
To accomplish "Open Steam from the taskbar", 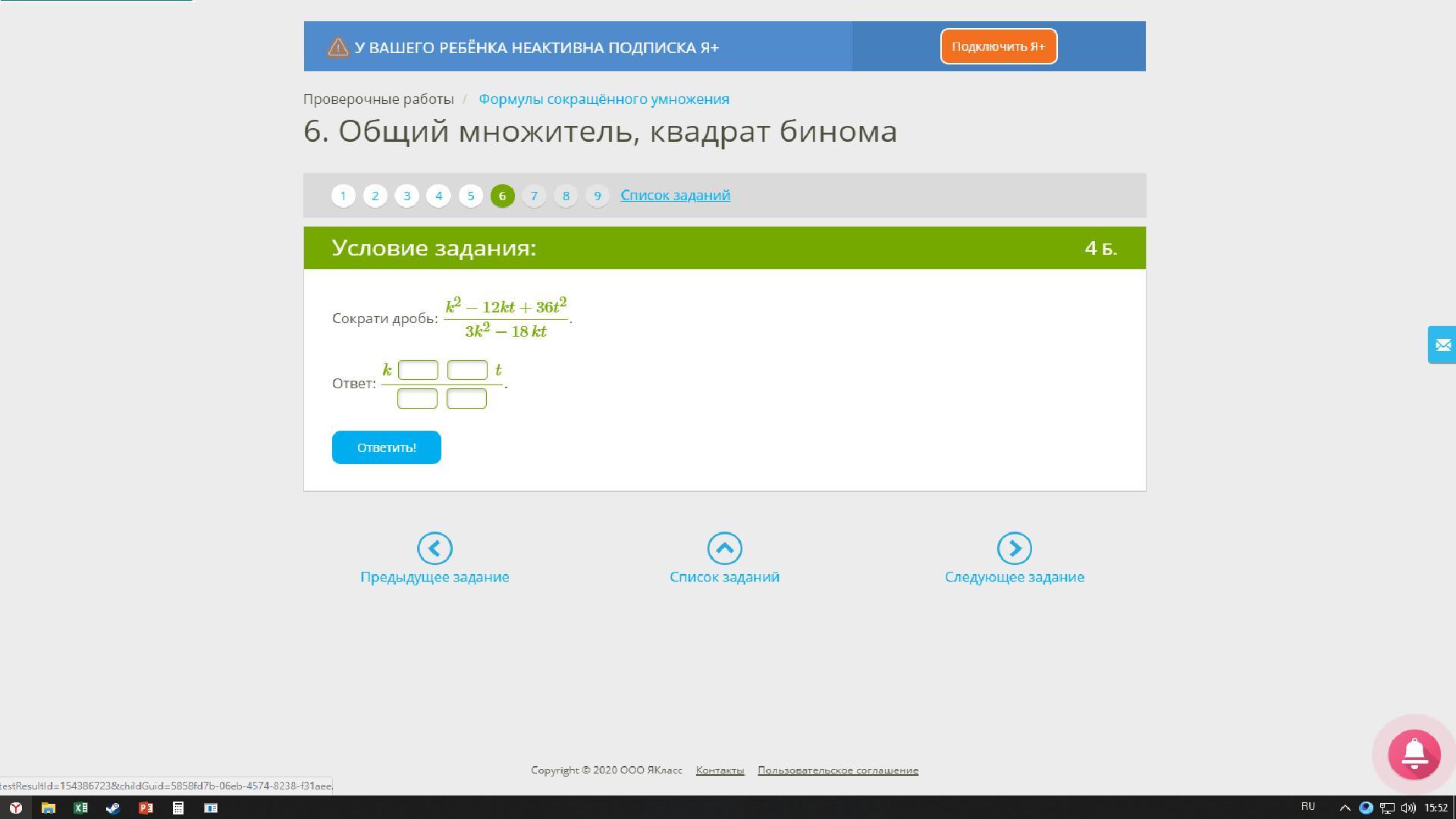I will click(113, 808).
